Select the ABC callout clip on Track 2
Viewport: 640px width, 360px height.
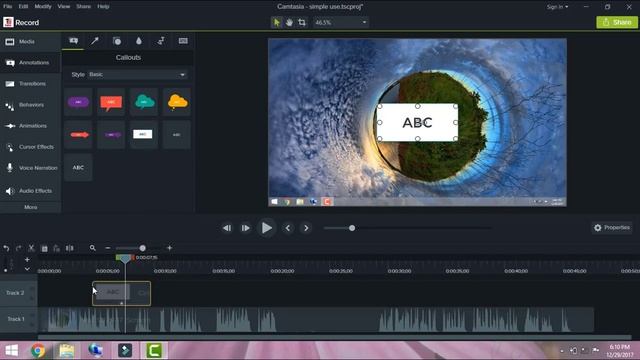(121, 293)
